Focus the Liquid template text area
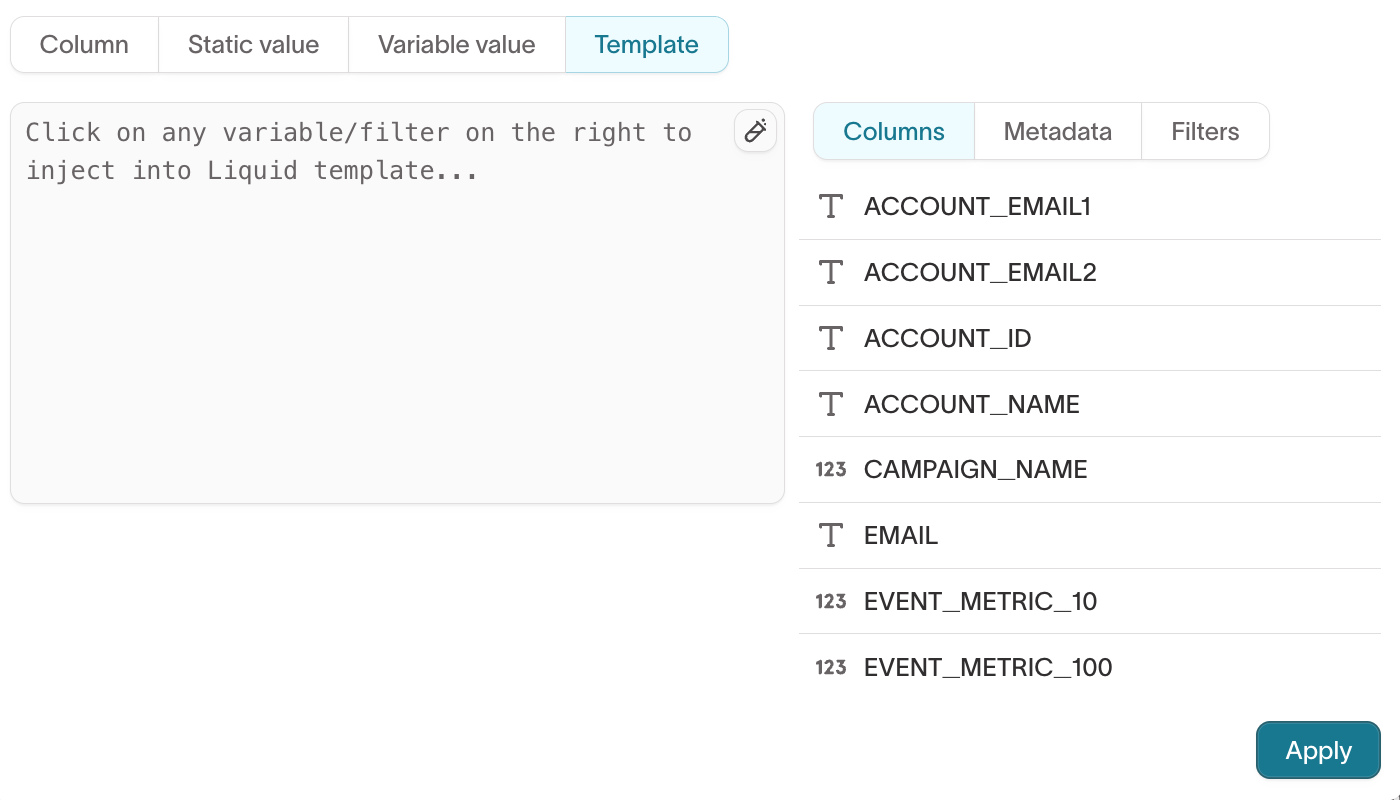This screenshot has width=1400, height=800. (397, 303)
